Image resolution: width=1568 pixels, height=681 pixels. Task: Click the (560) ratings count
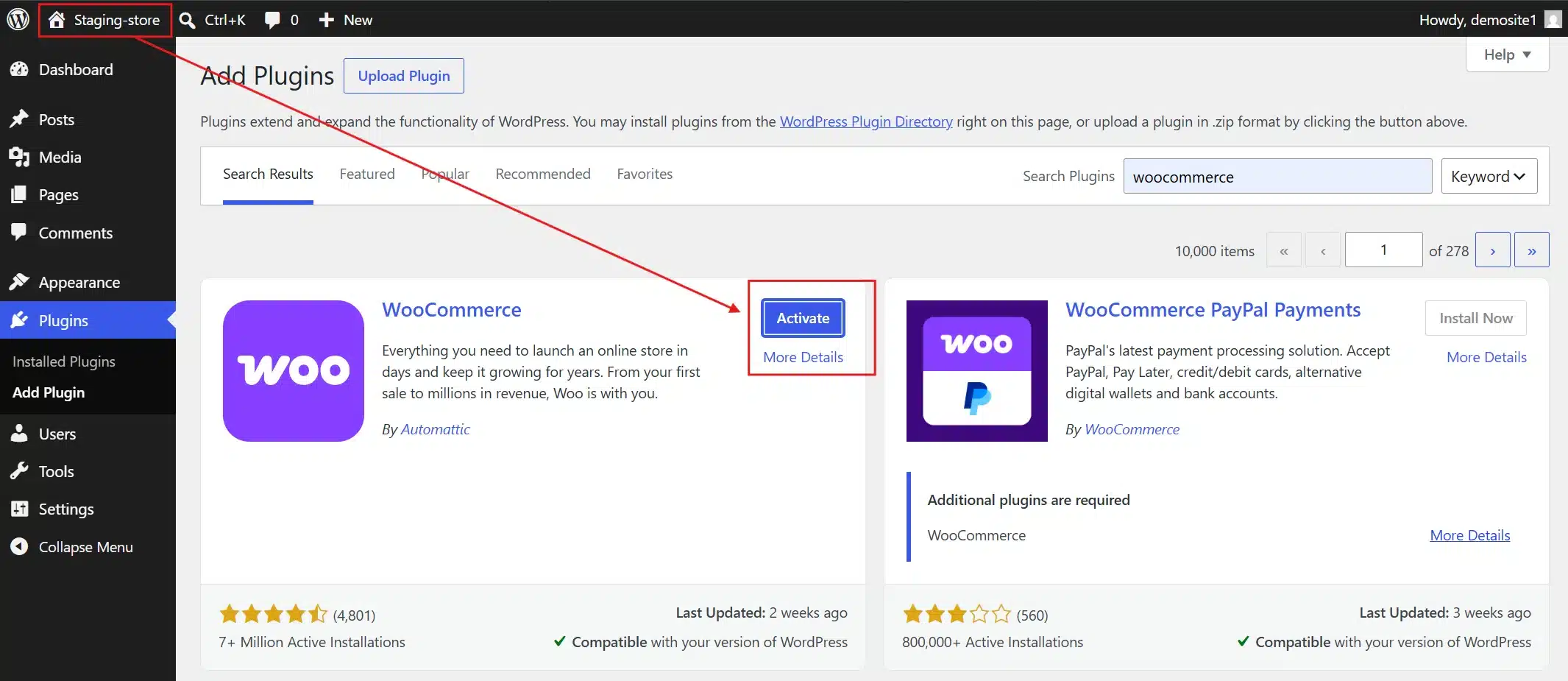click(x=1032, y=615)
